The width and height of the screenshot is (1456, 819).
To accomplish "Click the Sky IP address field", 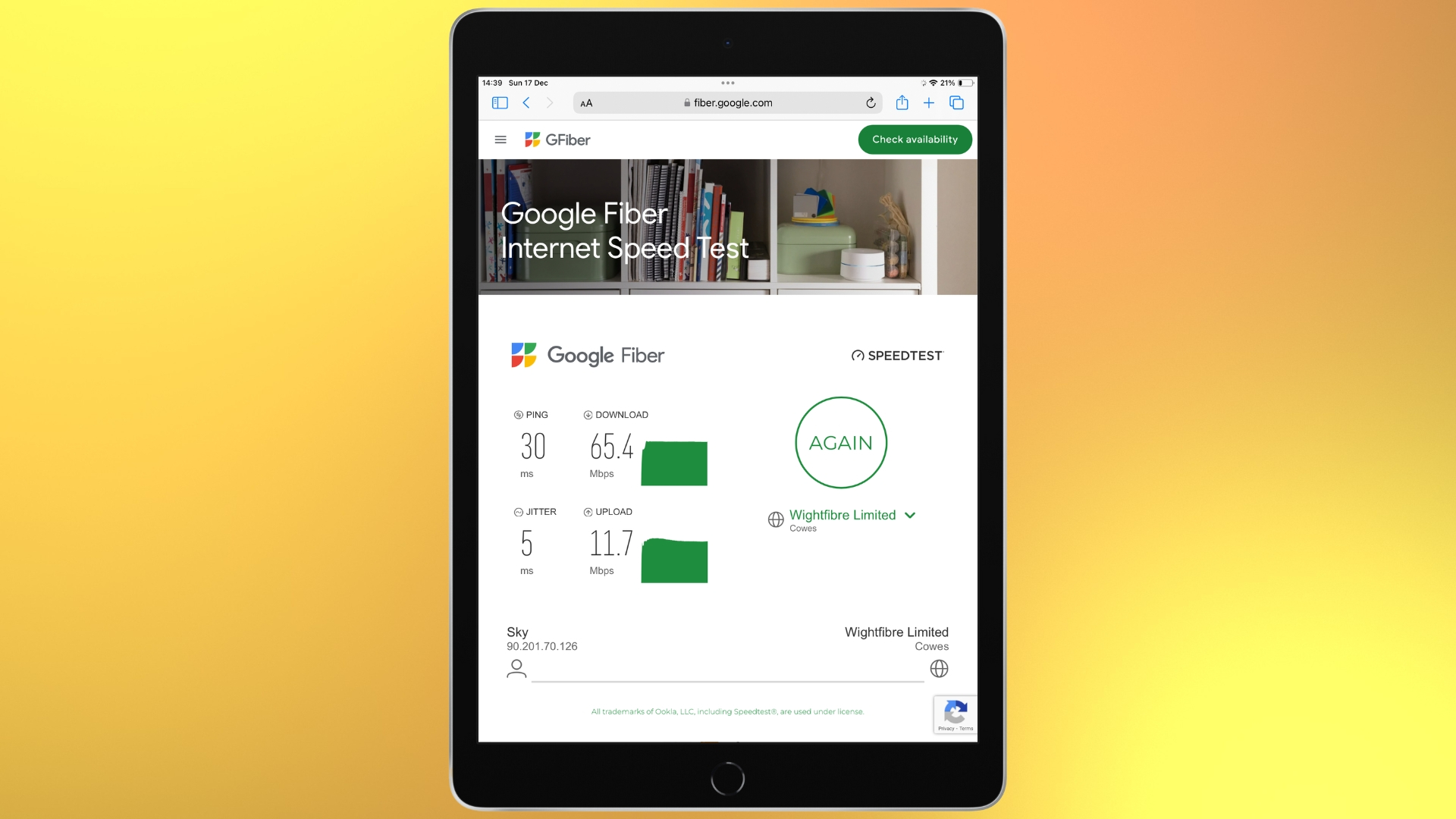I will pos(542,646).
